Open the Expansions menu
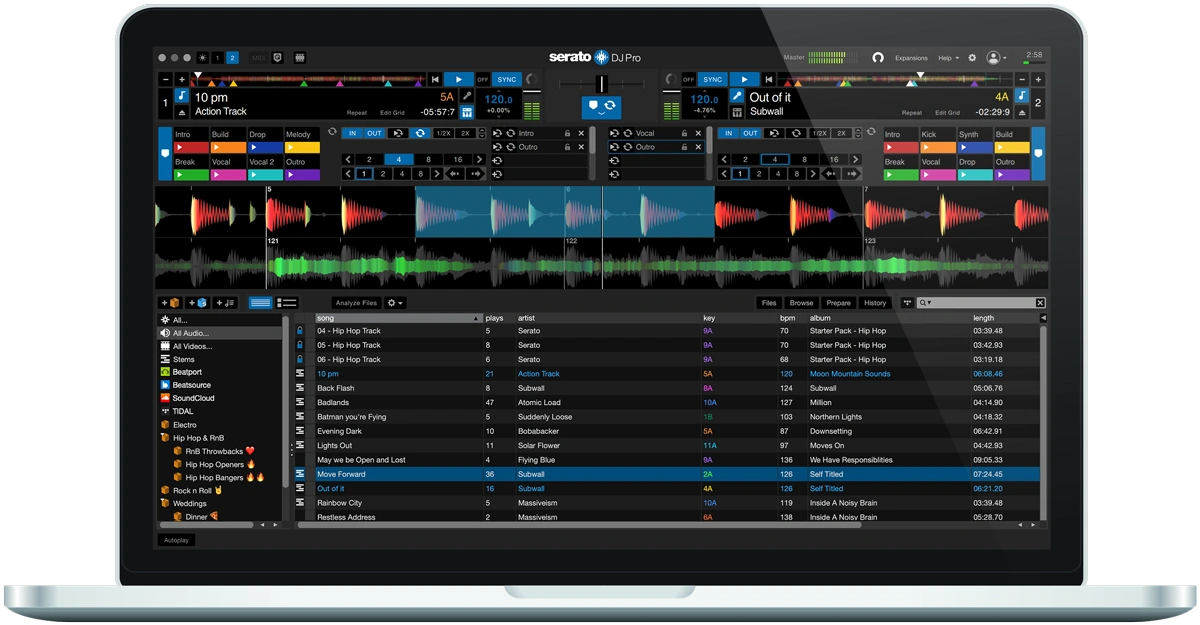The width and height of the screenshot is (1200, 625). [911, 58]
